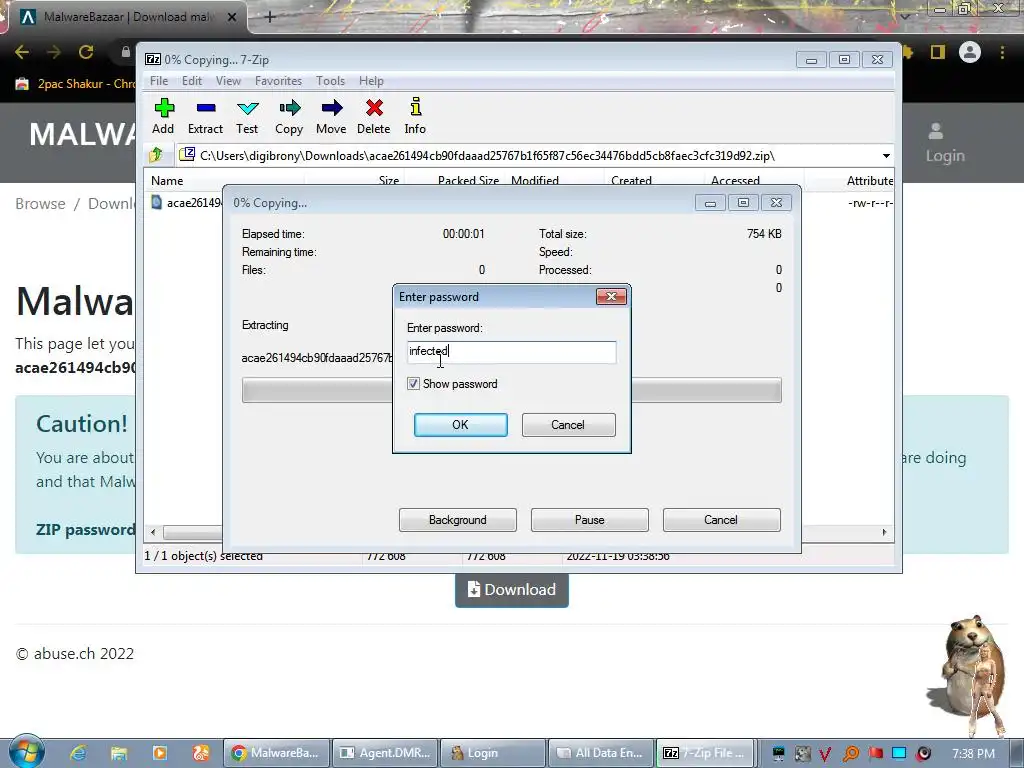Click the Copy toolbar icon
This screenshot has width=1024, height=768.
289,108
